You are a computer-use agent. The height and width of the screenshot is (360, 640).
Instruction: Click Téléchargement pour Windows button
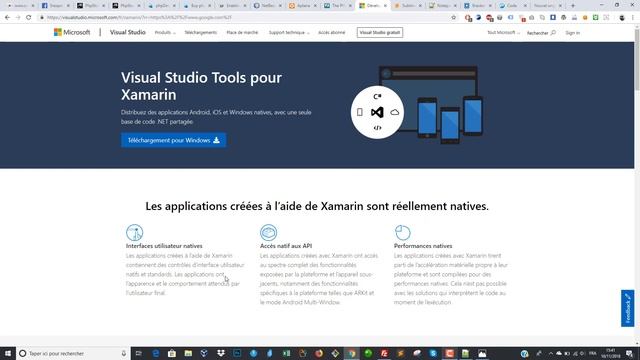point(173,140)
